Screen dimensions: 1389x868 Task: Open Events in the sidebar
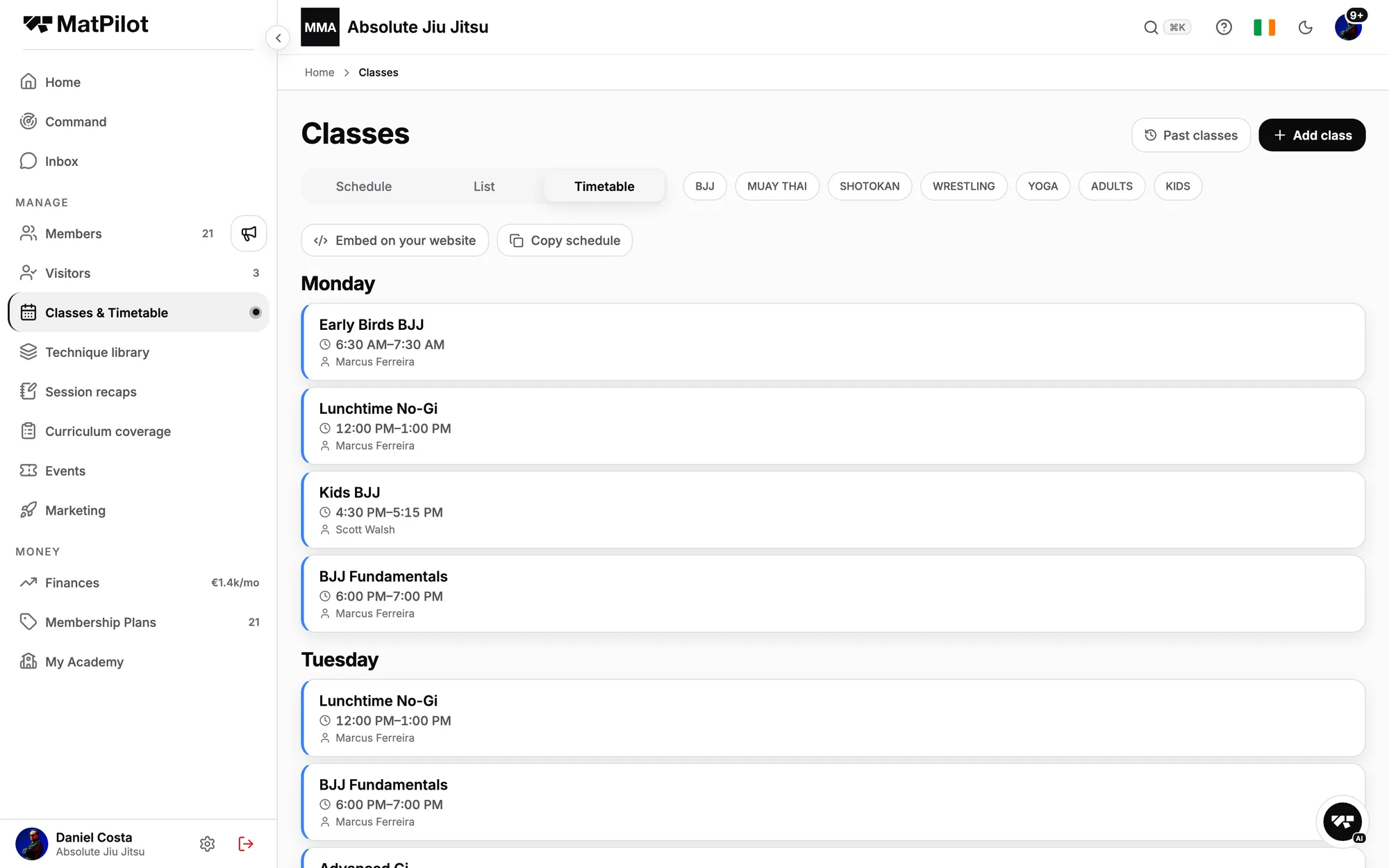(x=139, y=471)
